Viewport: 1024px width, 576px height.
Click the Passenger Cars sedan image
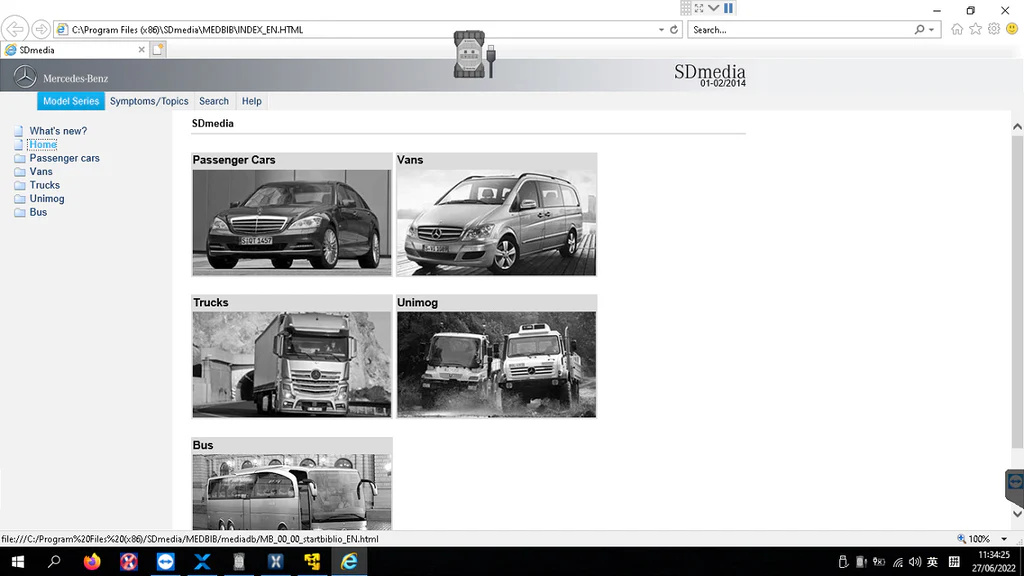[292, 223]
